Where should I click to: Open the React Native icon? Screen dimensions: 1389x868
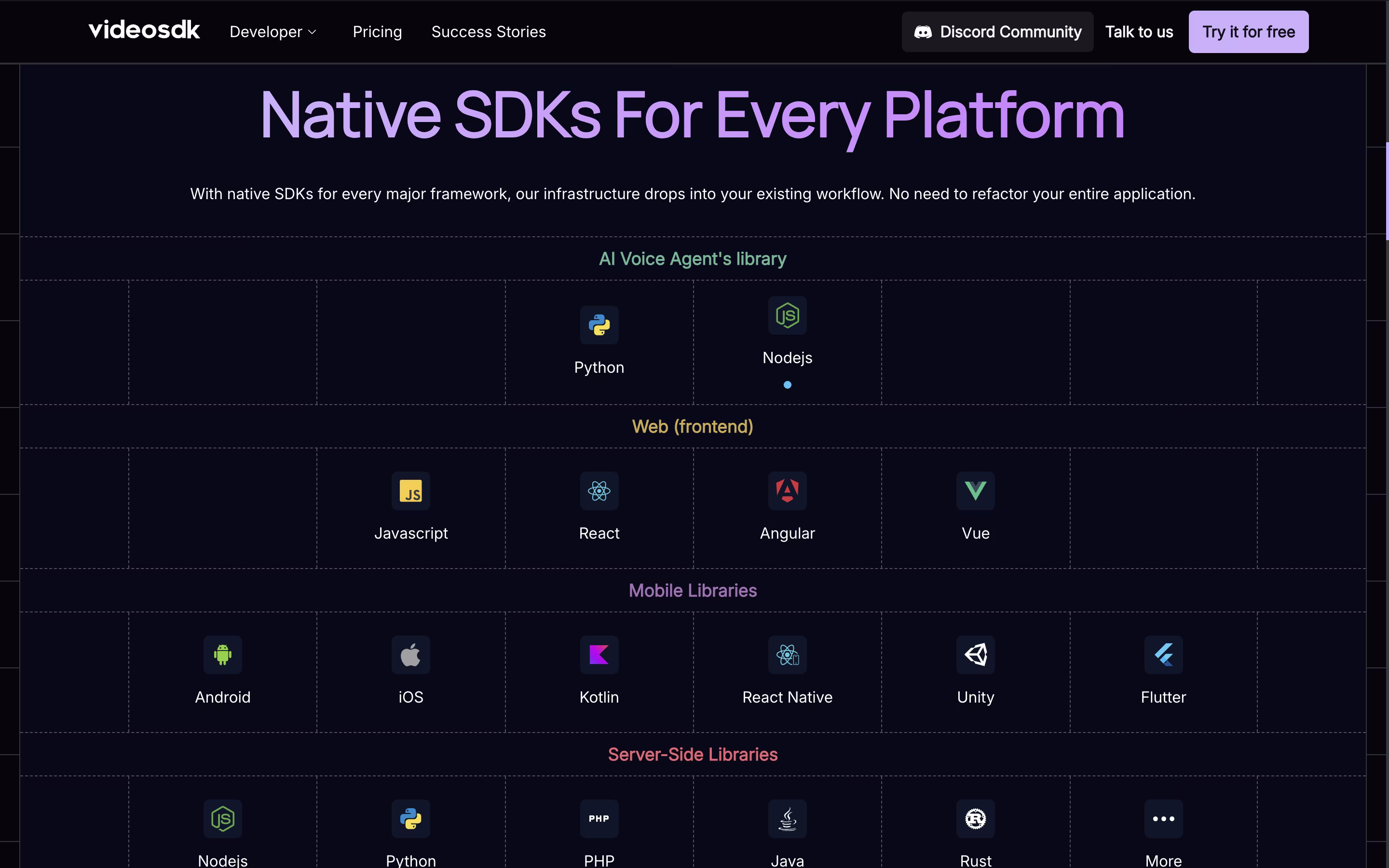787,654
